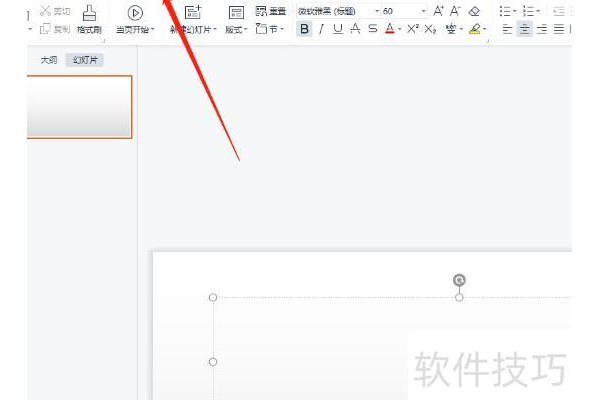Apply bullet list icon

[x=505, y=11]
